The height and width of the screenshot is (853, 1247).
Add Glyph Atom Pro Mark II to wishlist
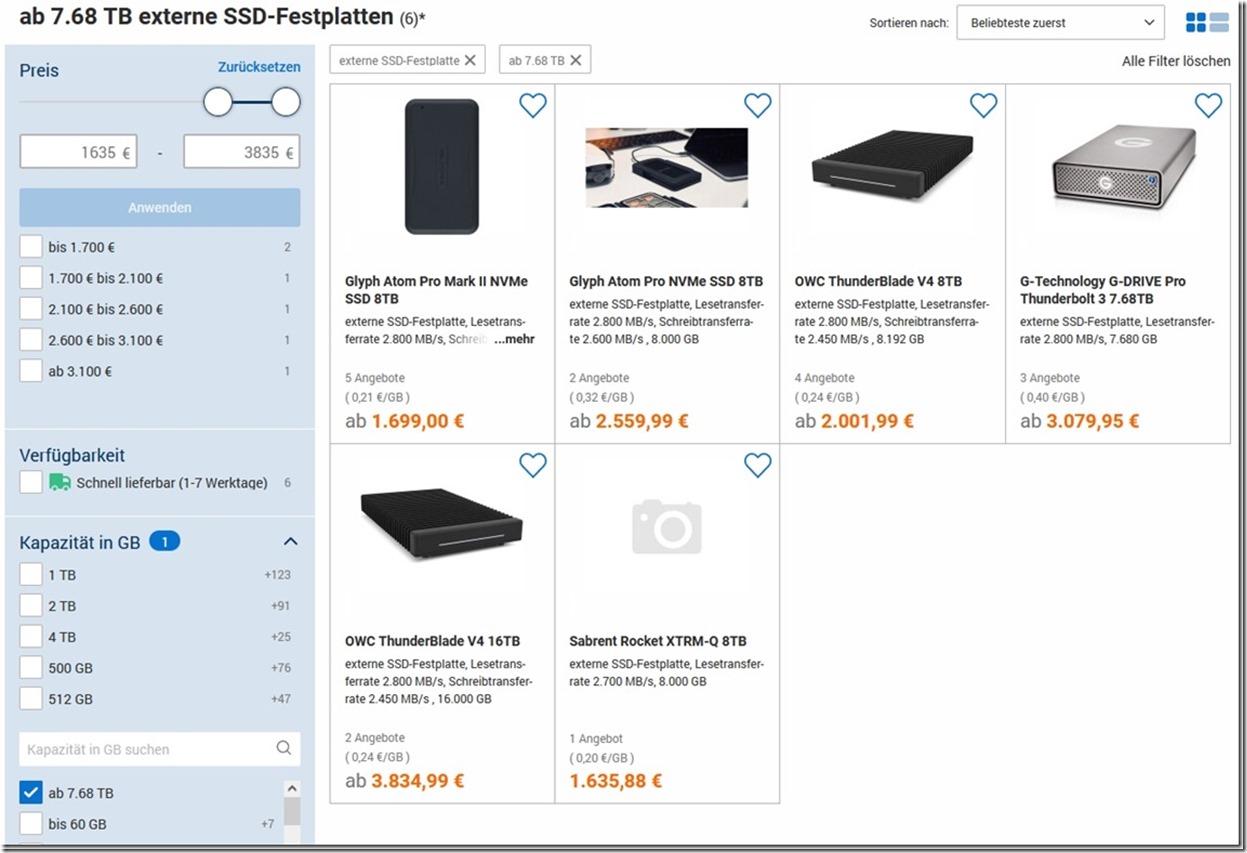(x=533, y=105)
